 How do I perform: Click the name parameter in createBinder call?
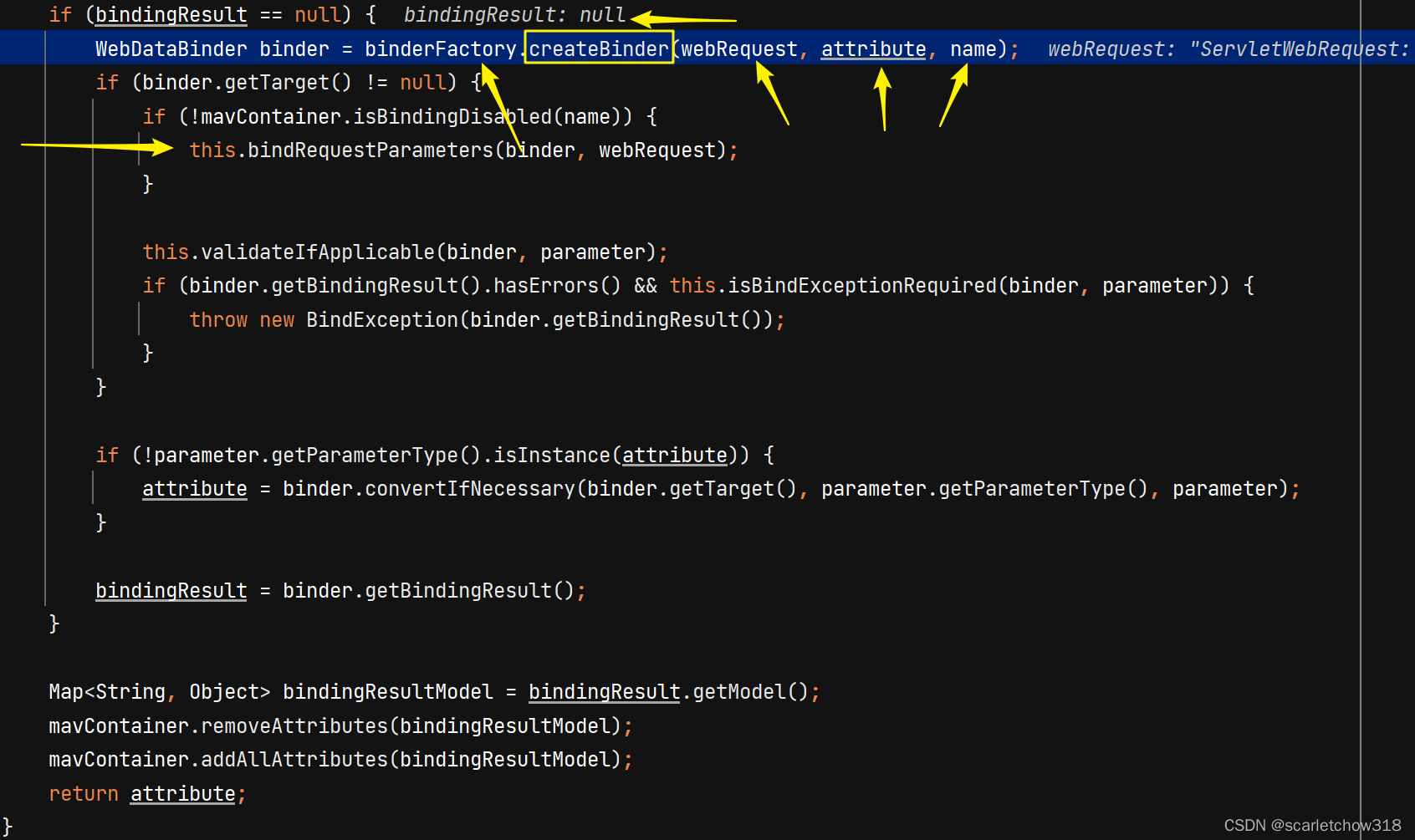[x=973, y=48]
